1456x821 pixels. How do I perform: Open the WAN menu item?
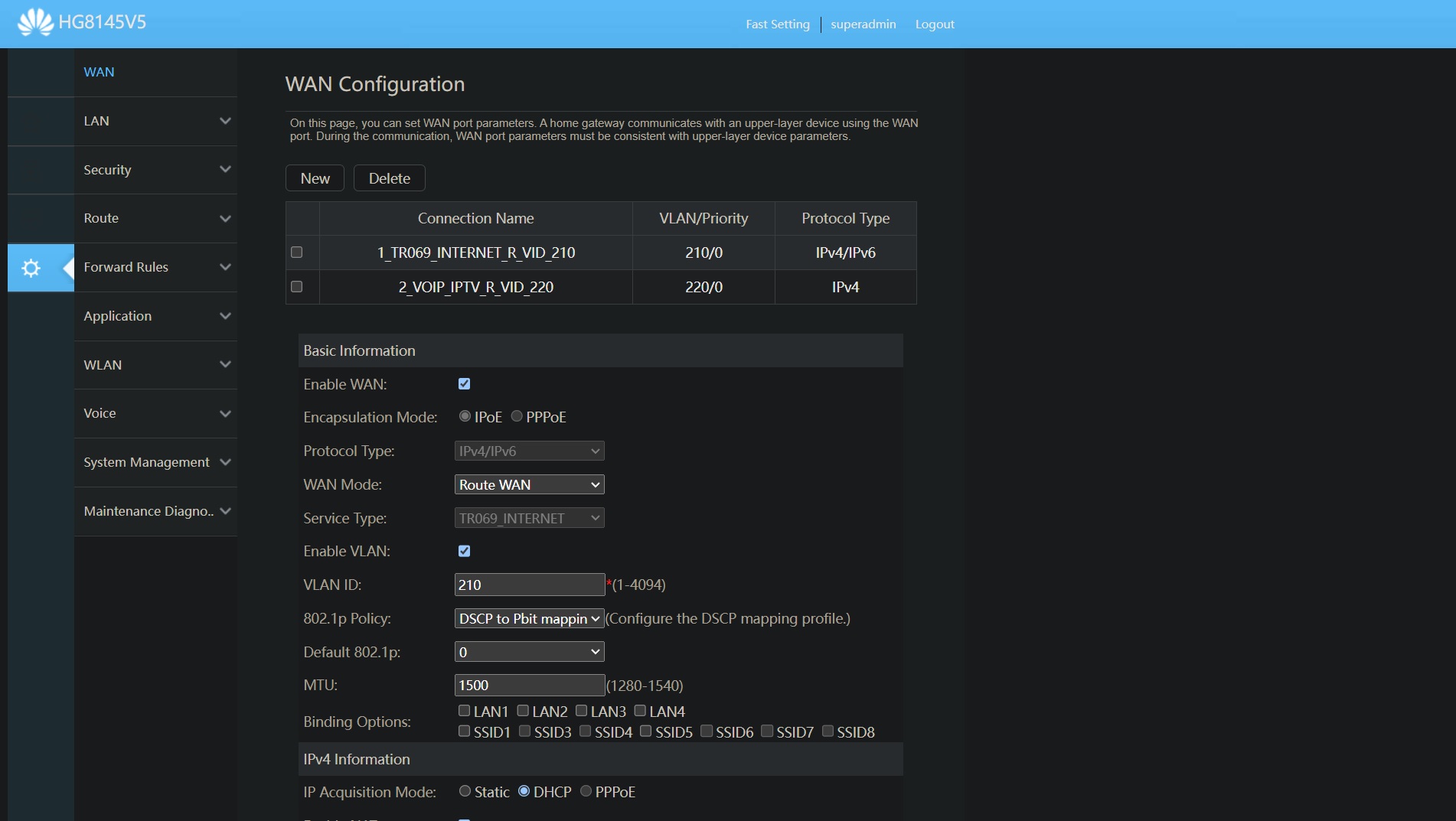click(x=99, y=72)
